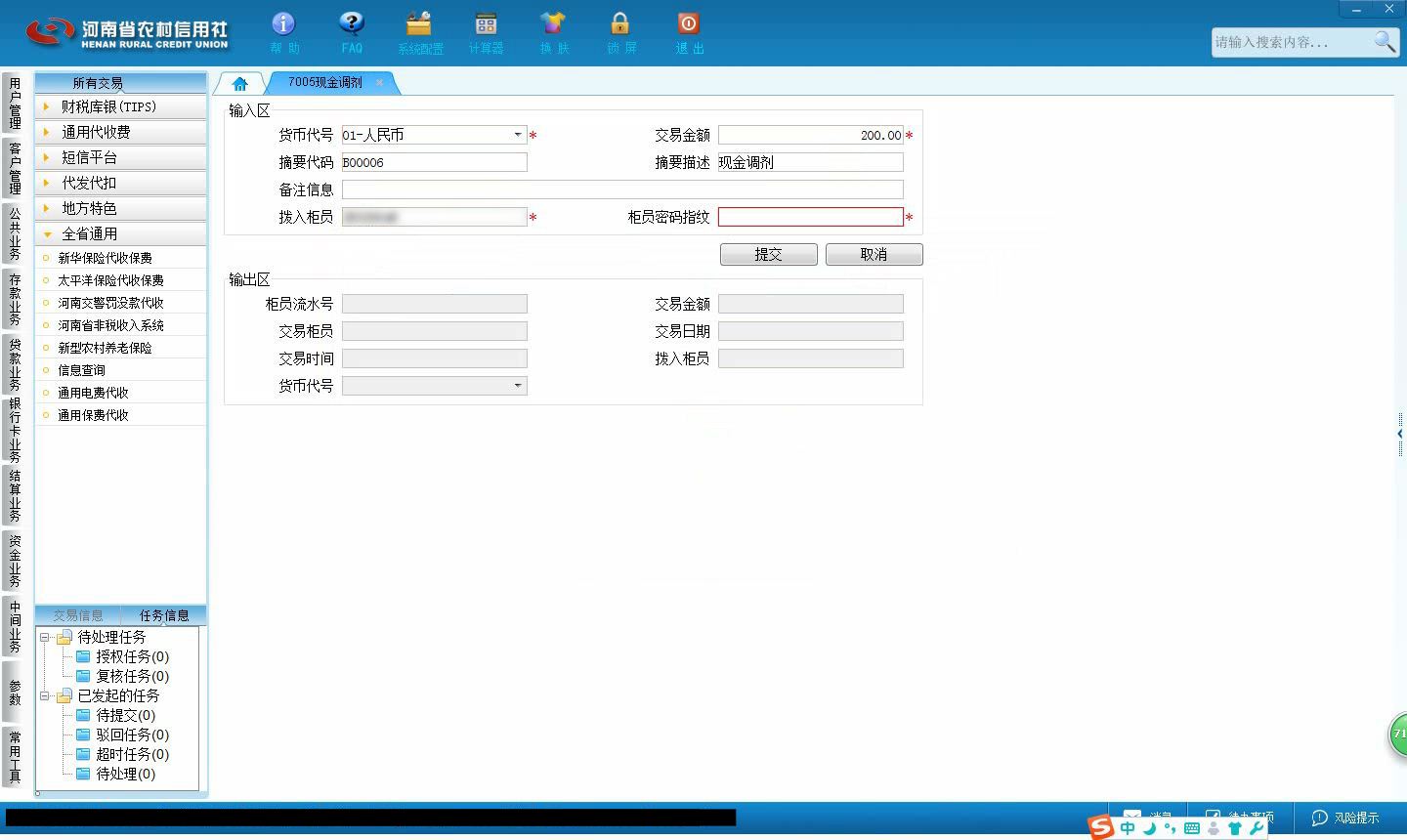Click the Sogou input method S logo
This screenshot has width=1407, height=840.
pyautogui.click(x=1101, y=828)
